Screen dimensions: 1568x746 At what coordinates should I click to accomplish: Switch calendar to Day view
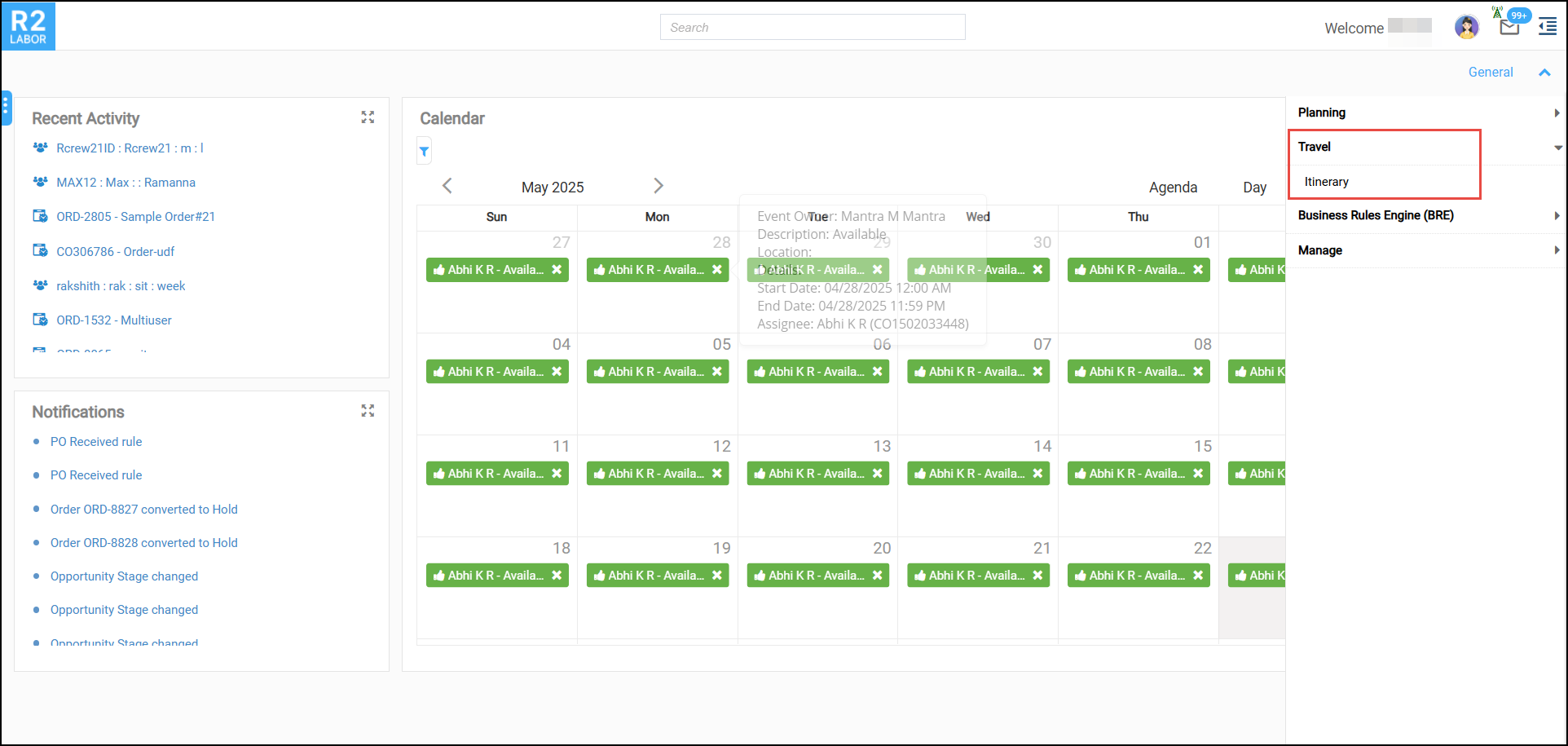click(1254, 188)
